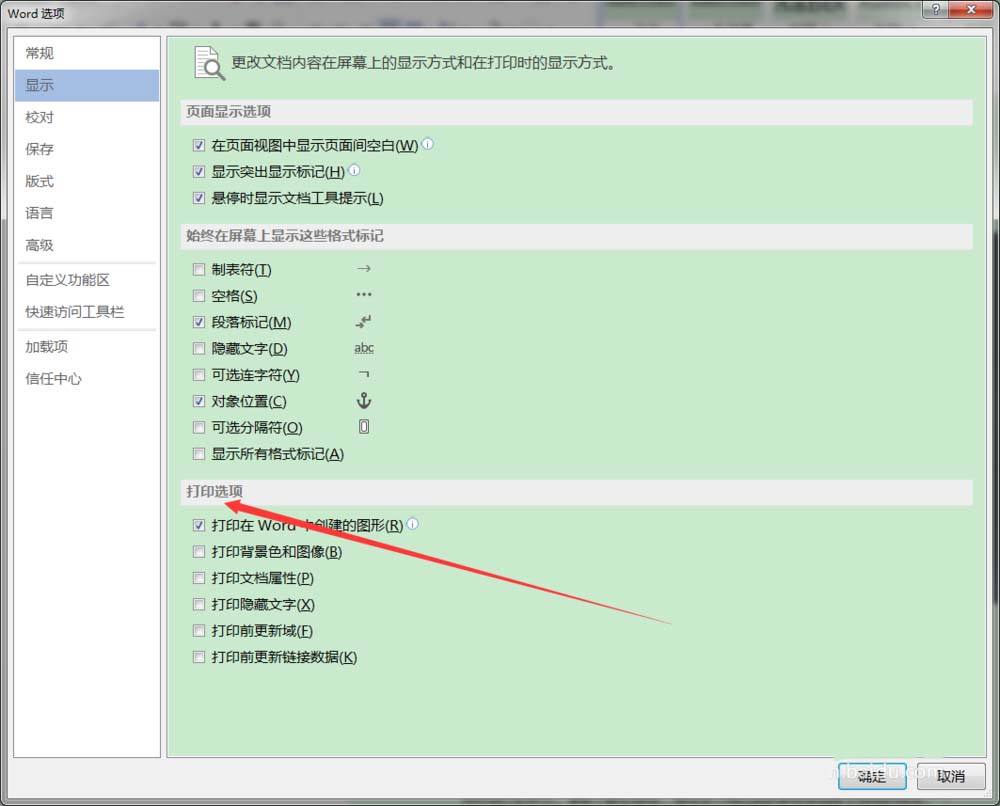
Task: Check 打印文档属性 option
Action: pos(199,578)
